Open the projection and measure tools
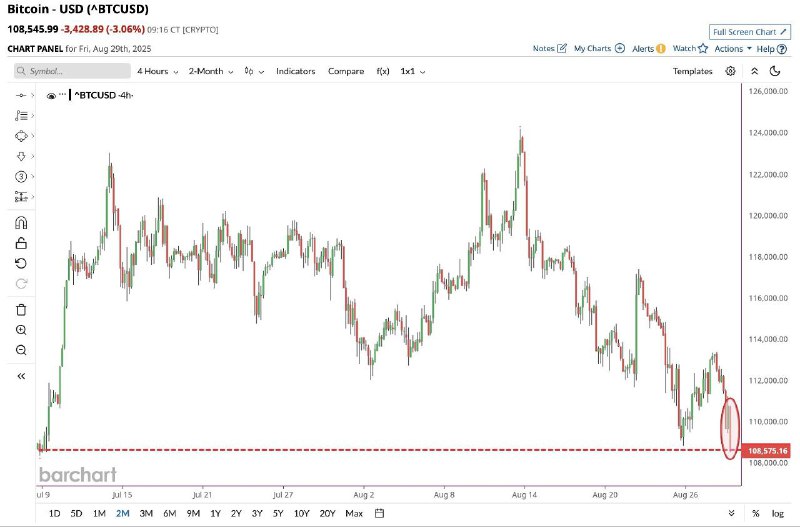 click(x=21, y=196)
